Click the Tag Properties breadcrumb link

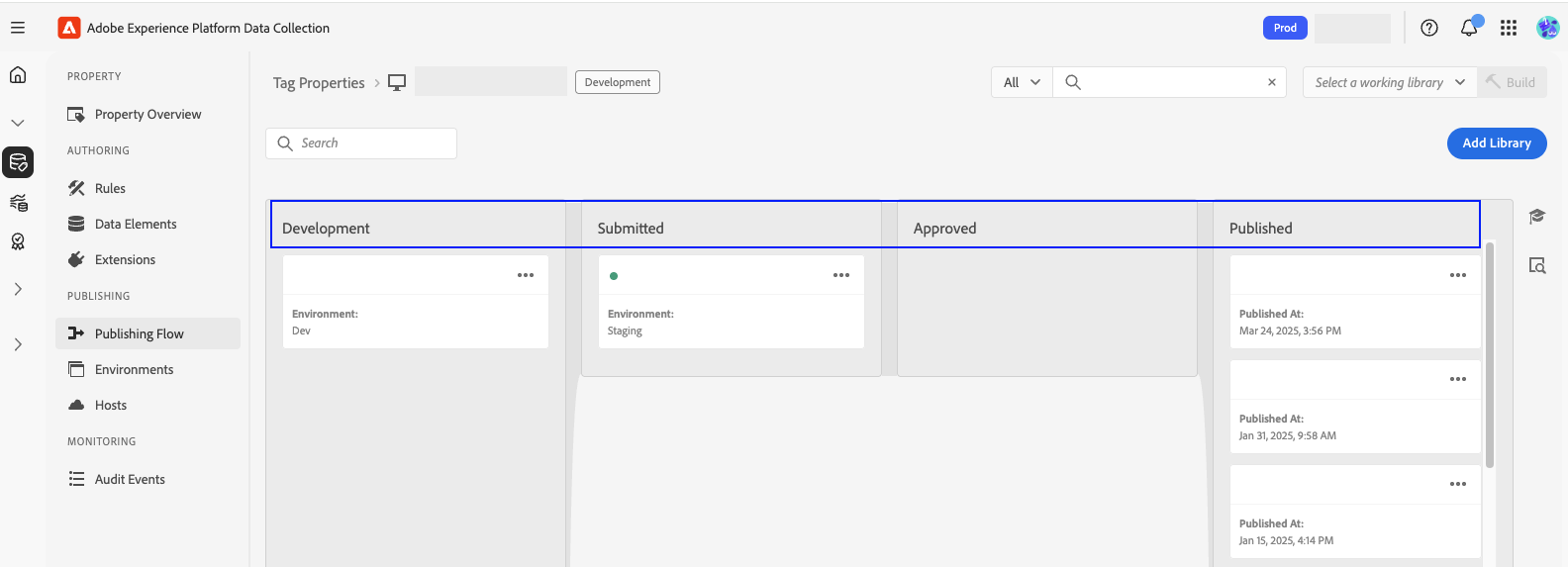(x=319, y=83)
